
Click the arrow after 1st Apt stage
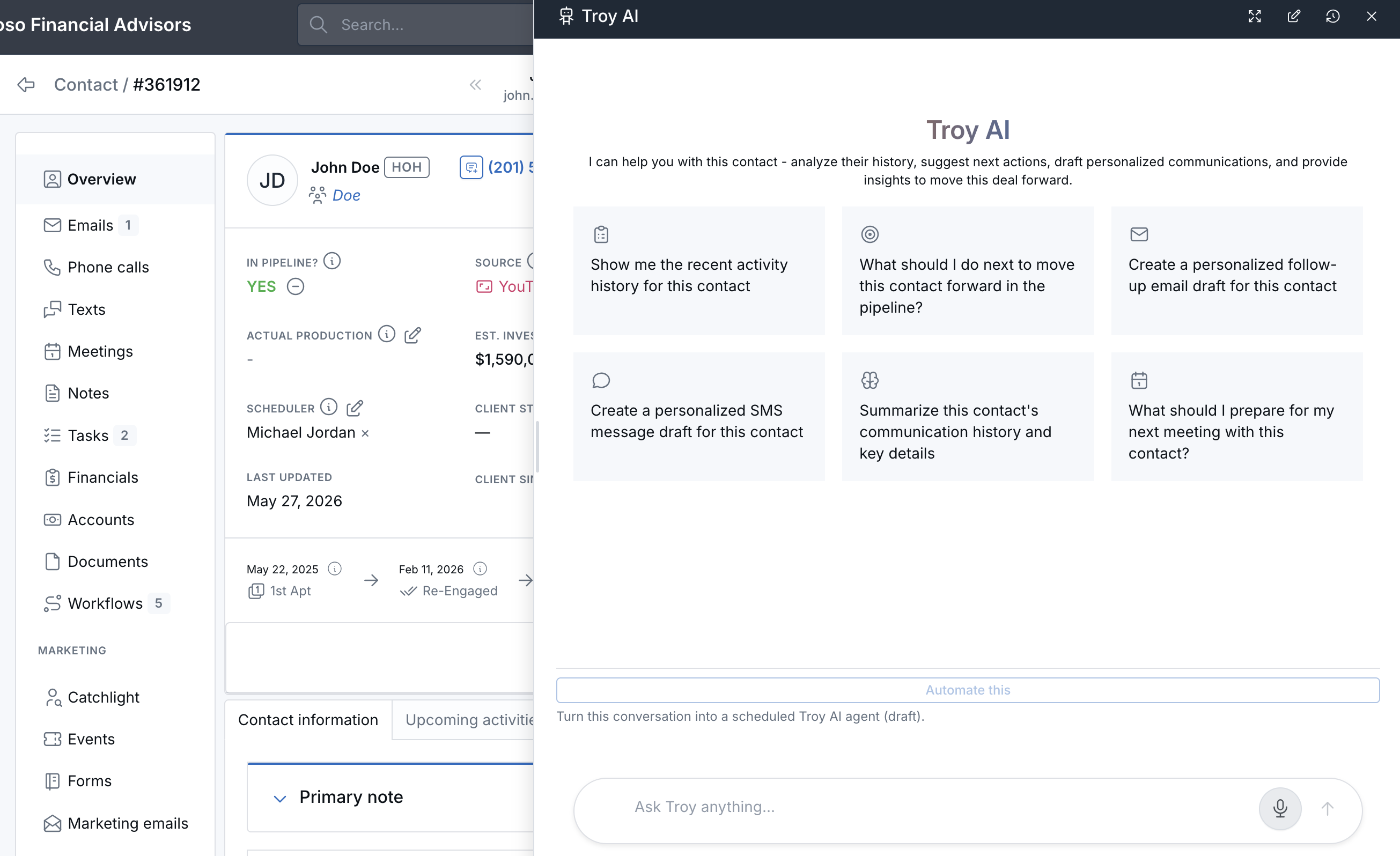click(371, 580)
